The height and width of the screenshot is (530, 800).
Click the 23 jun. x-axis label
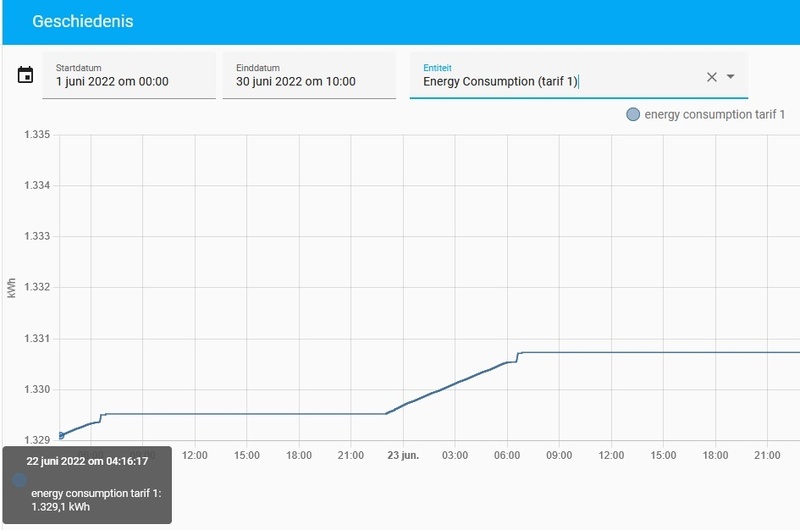coord(403,455)
